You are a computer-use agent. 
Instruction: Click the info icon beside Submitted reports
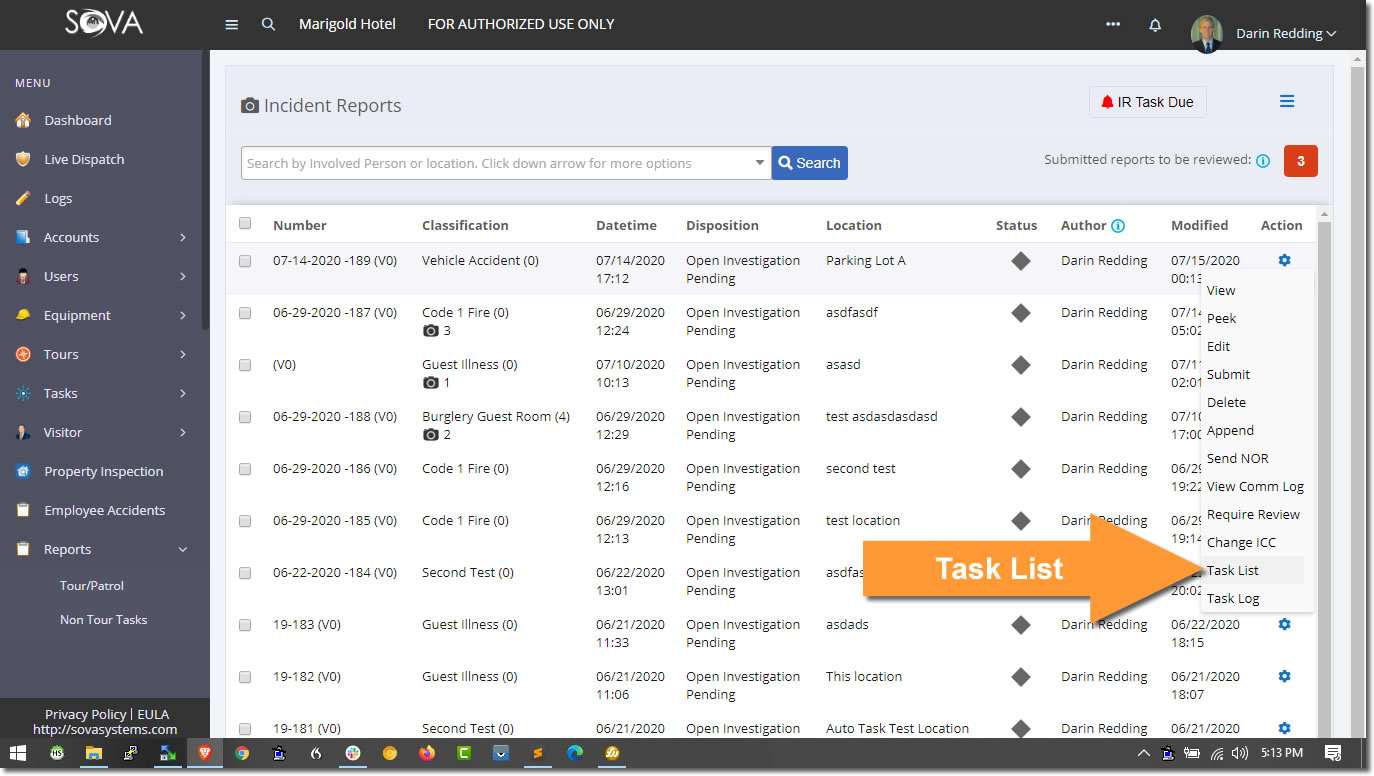click(1263, 160)
